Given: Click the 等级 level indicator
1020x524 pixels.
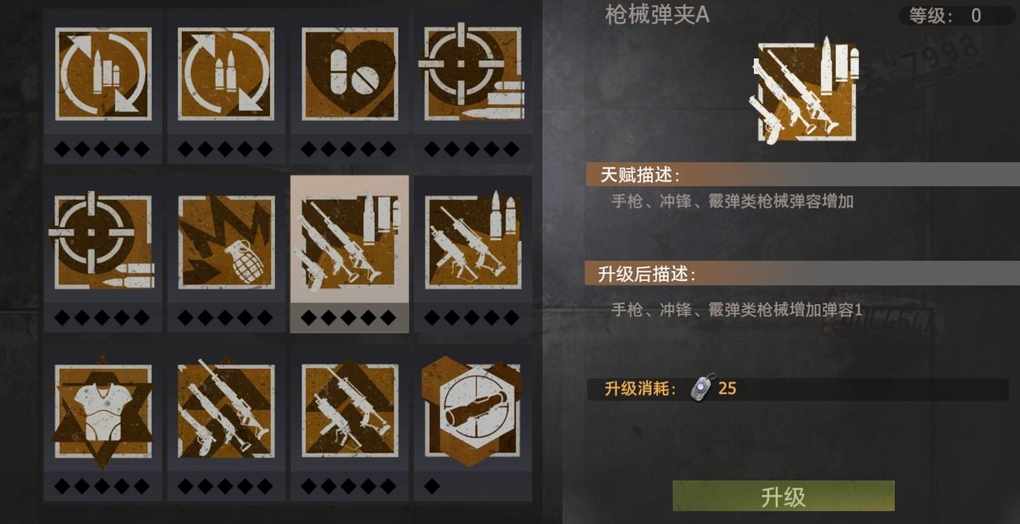Looking at the screenshot, I should pos(953,16).
